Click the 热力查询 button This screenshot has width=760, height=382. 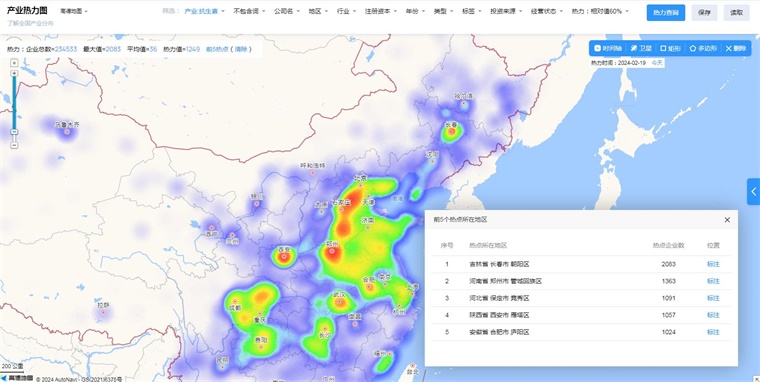pos(665,13)
